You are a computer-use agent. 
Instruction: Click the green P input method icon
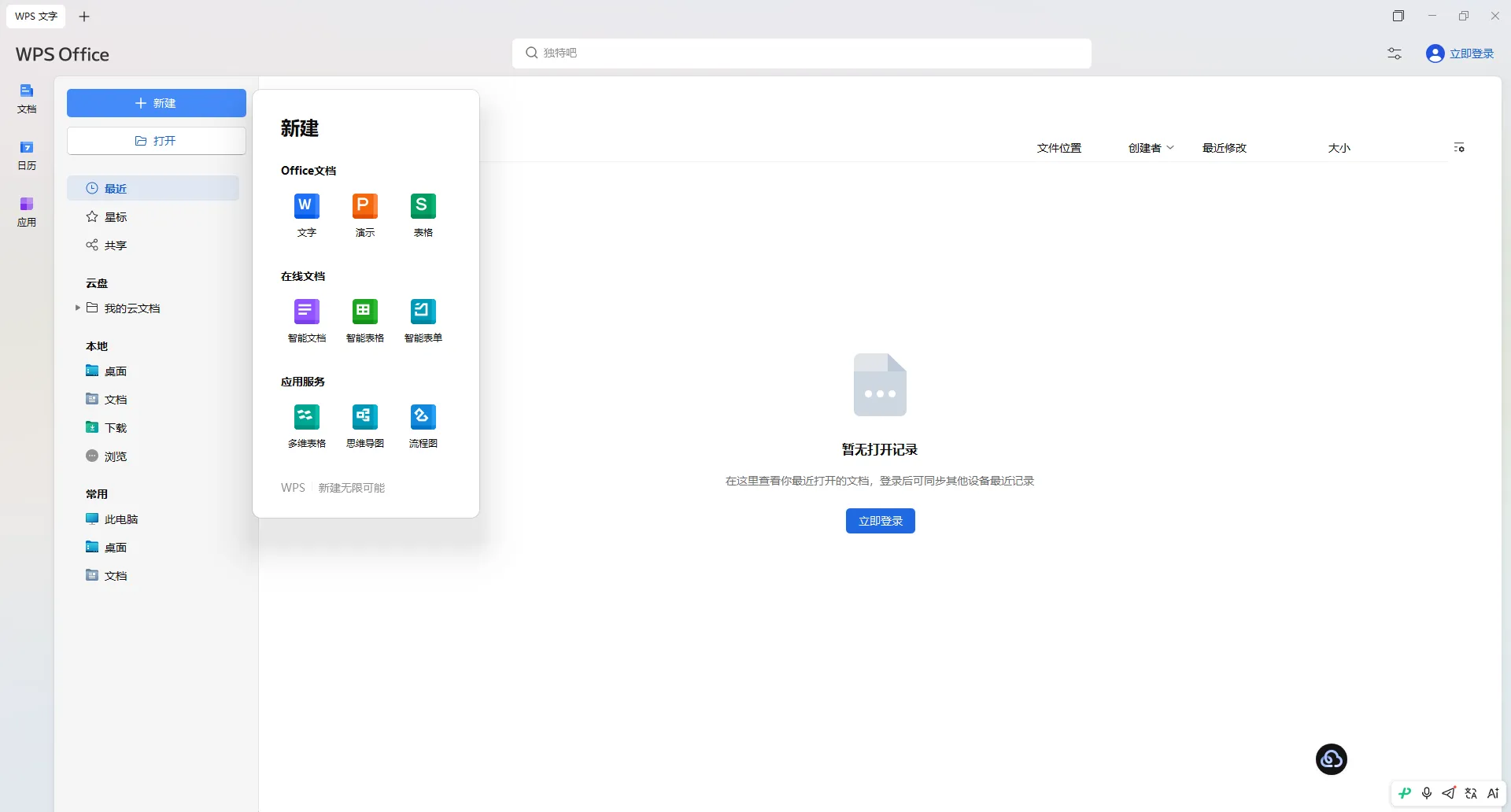pyautogui.click(x=1405, y=793)
